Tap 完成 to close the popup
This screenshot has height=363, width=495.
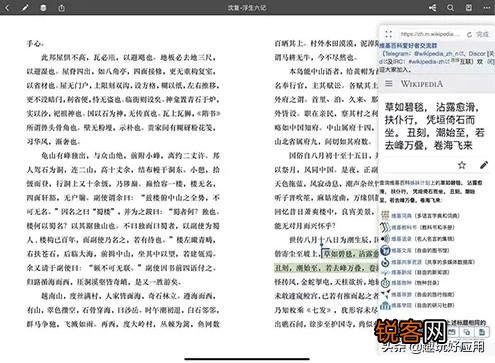(482, 34)
